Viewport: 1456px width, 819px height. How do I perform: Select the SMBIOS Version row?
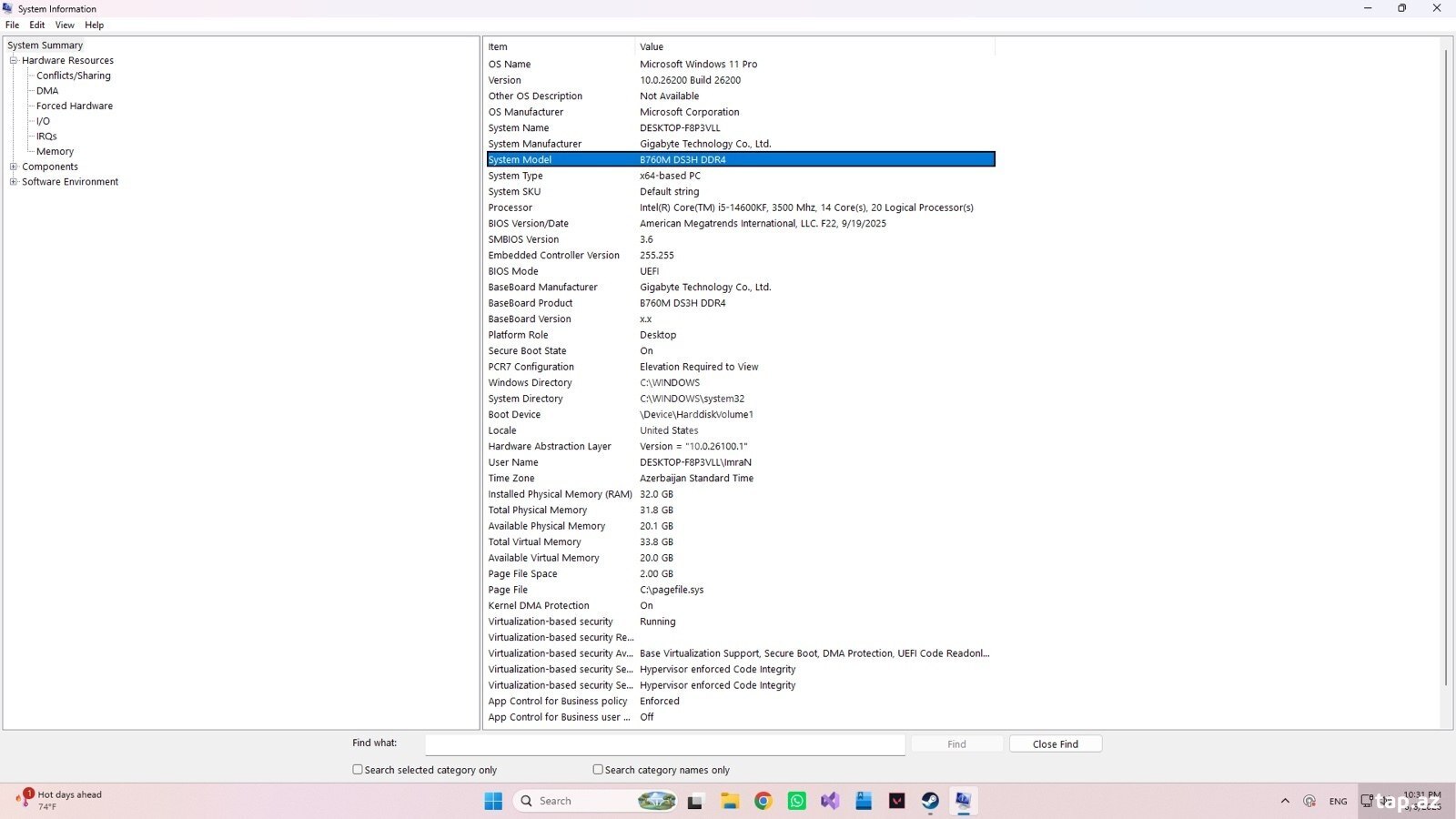pos(741,239)
